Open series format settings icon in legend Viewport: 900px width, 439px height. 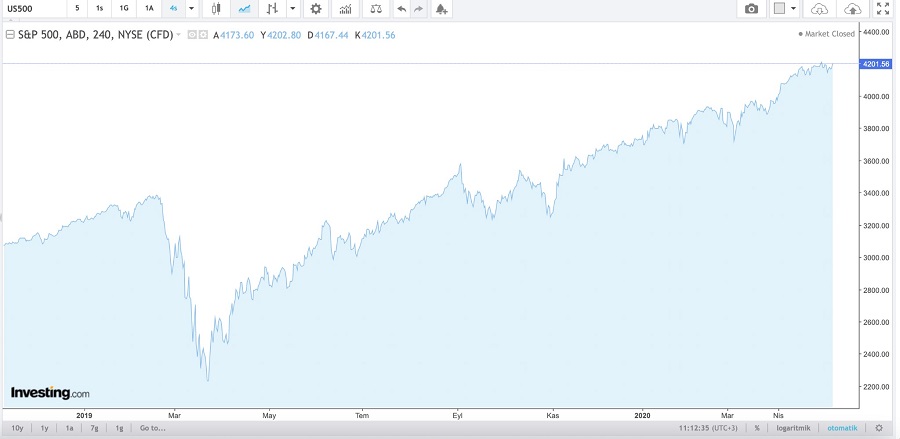coord(203,35)
